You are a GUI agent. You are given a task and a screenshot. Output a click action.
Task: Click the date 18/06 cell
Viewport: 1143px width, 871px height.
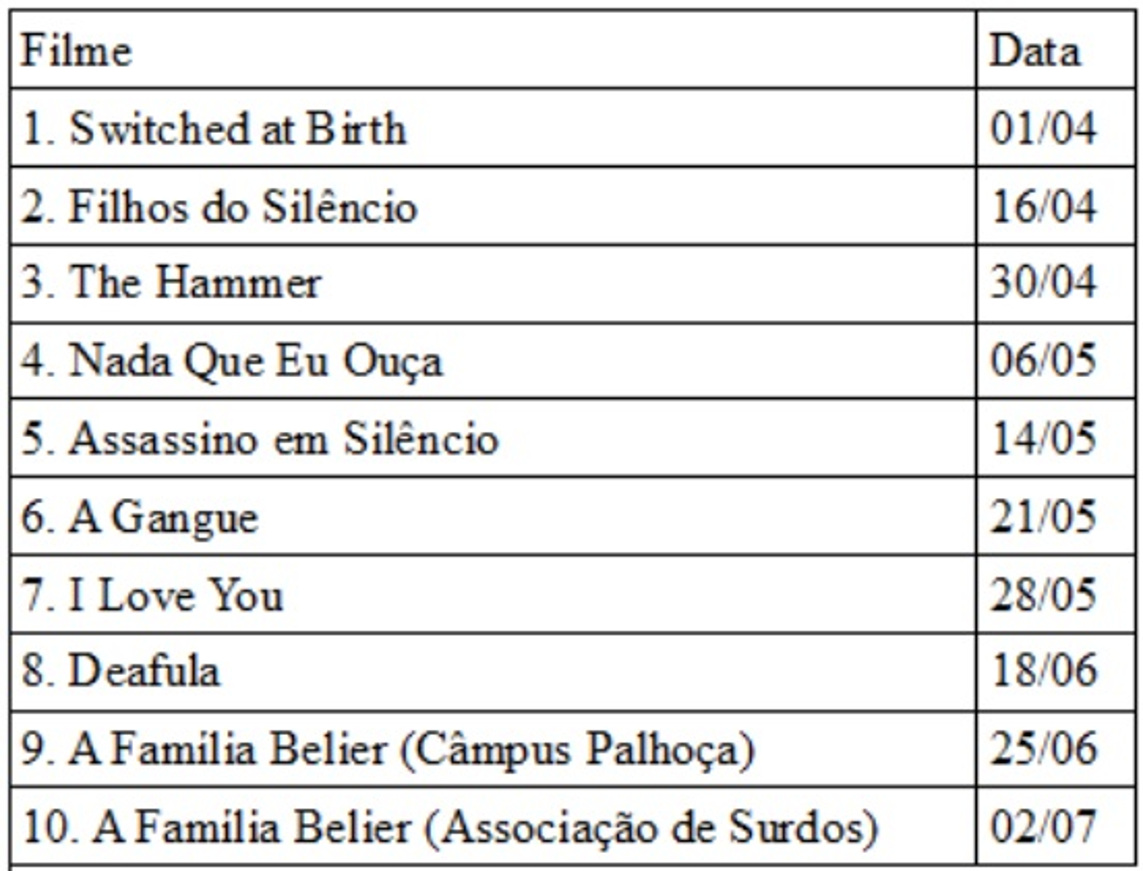tap(1043, 672)
